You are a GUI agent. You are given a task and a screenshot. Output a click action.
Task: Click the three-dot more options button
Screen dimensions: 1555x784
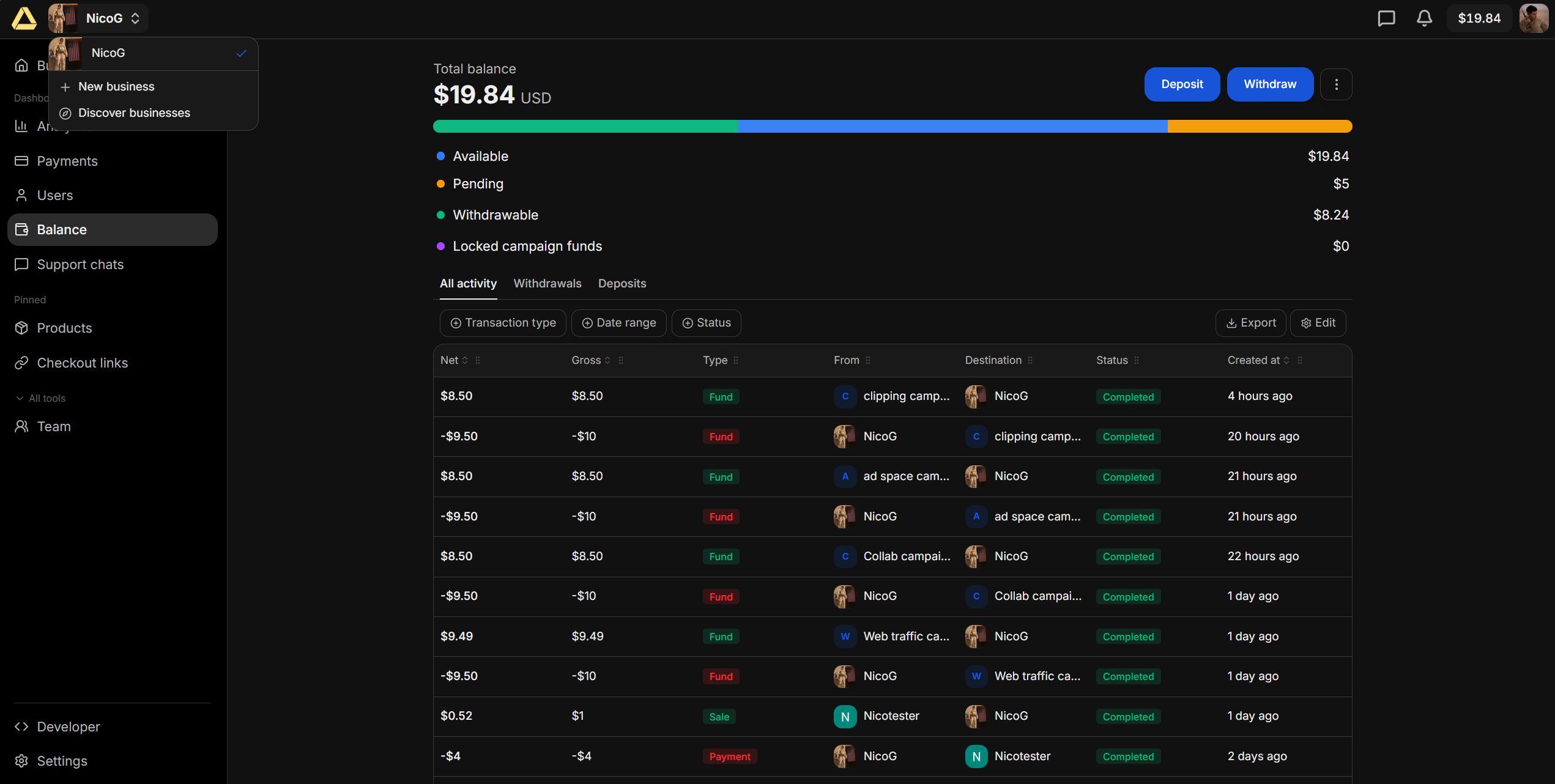pyautogui.click(x=1336, y=84)
